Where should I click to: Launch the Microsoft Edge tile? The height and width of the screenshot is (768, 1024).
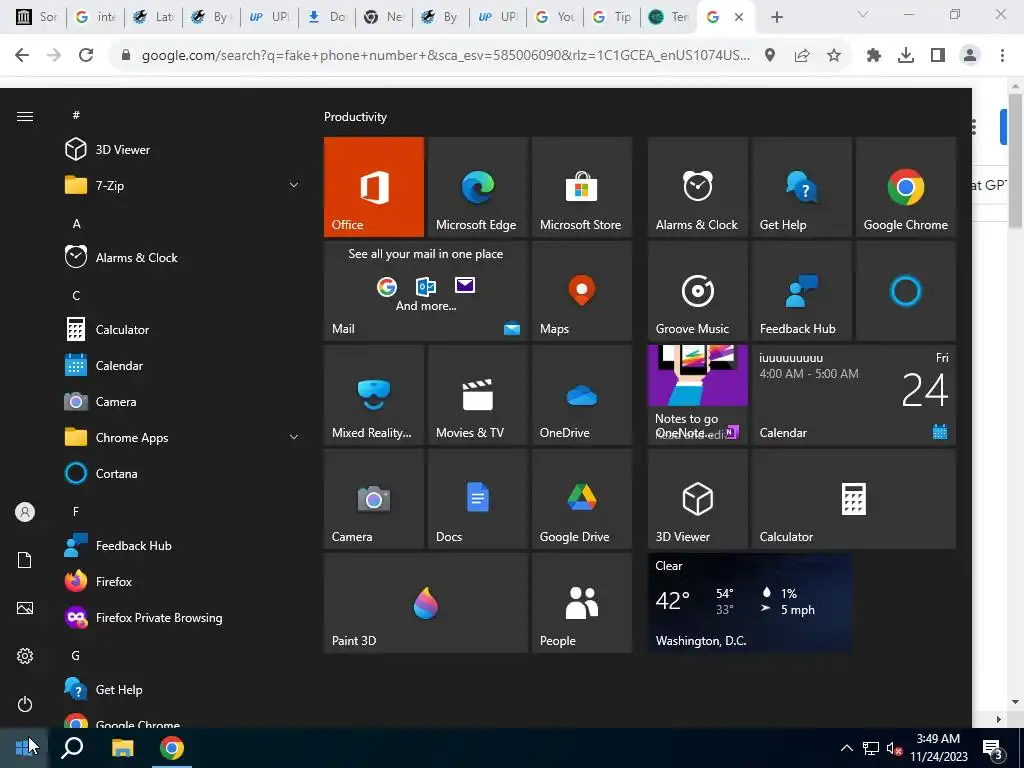(x=477, y=187)
